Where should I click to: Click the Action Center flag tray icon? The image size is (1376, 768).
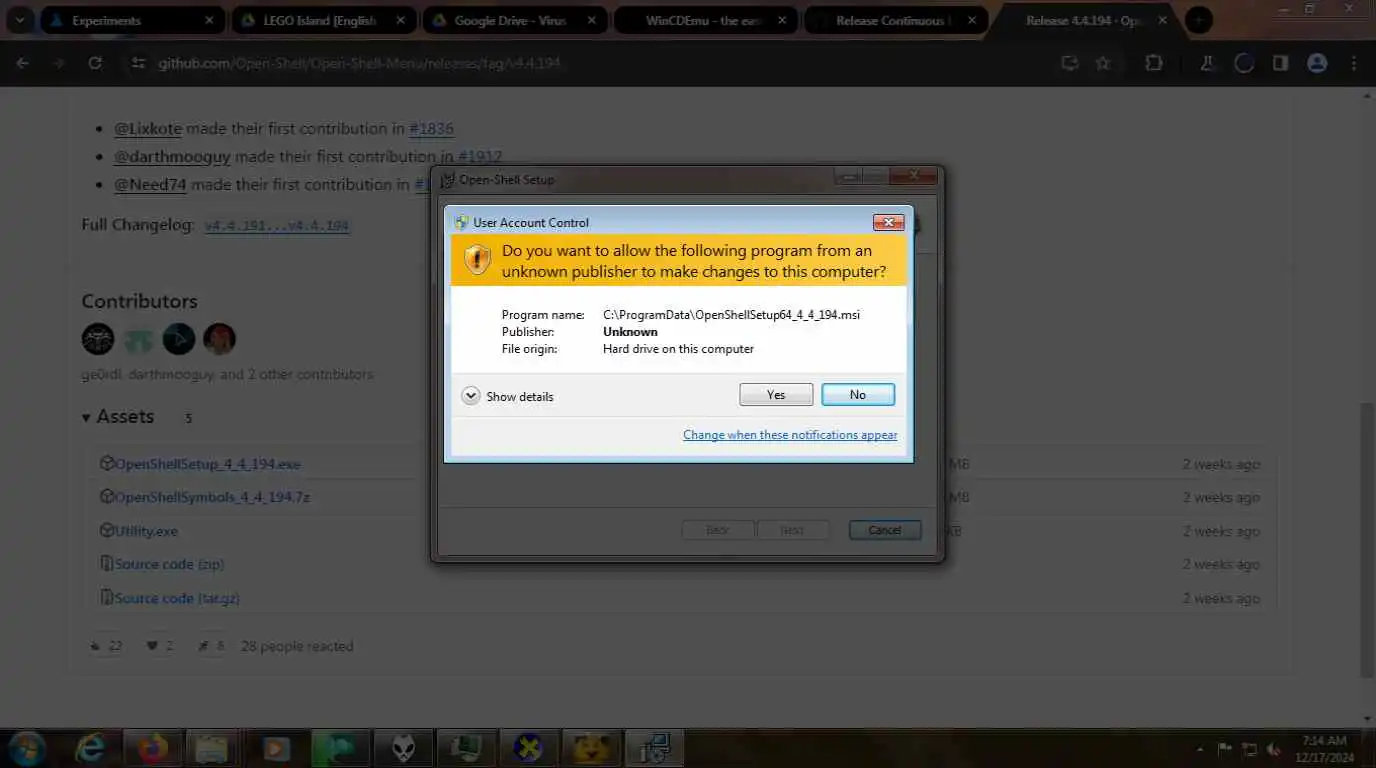1225,749
